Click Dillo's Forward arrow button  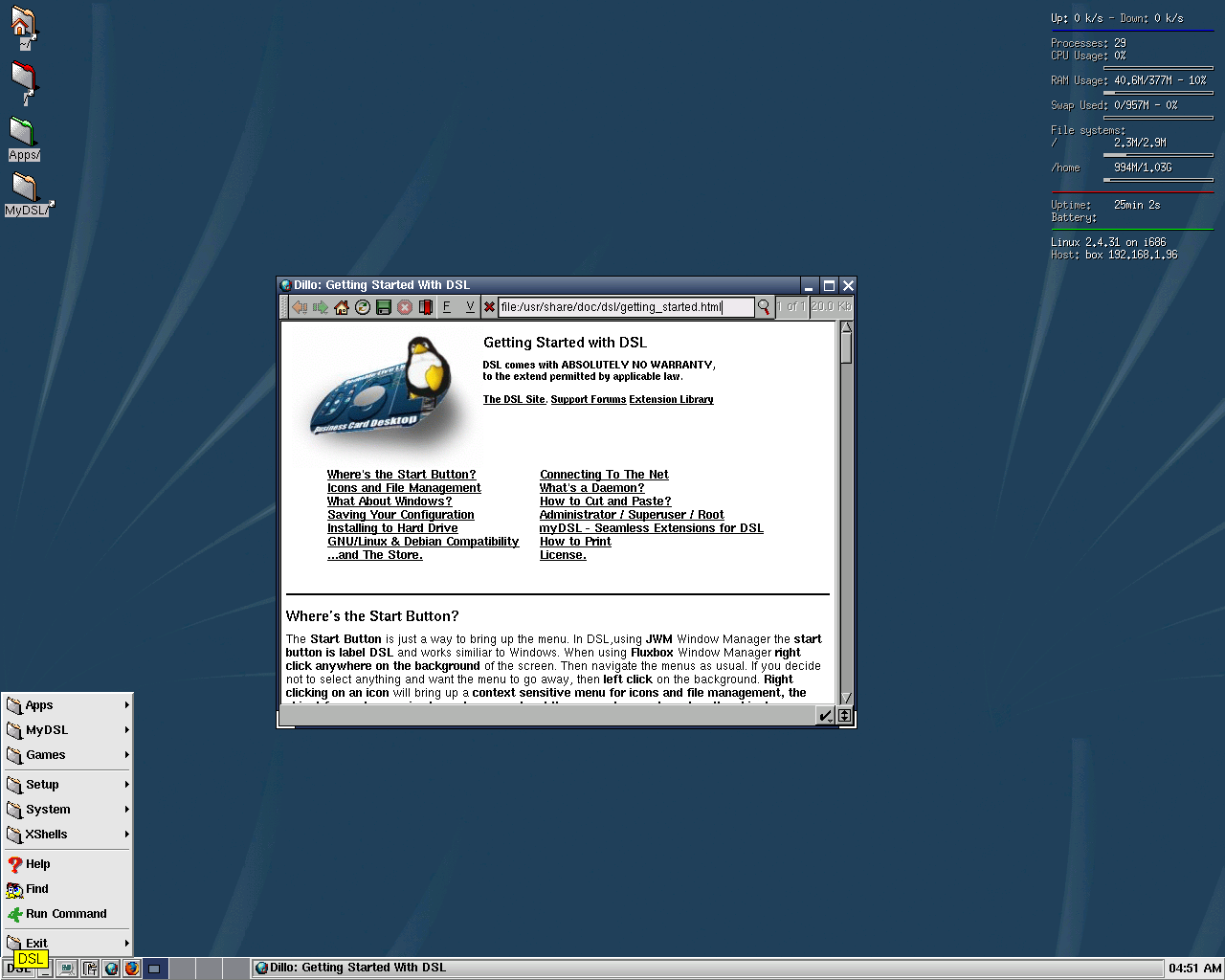pos(321,307)
